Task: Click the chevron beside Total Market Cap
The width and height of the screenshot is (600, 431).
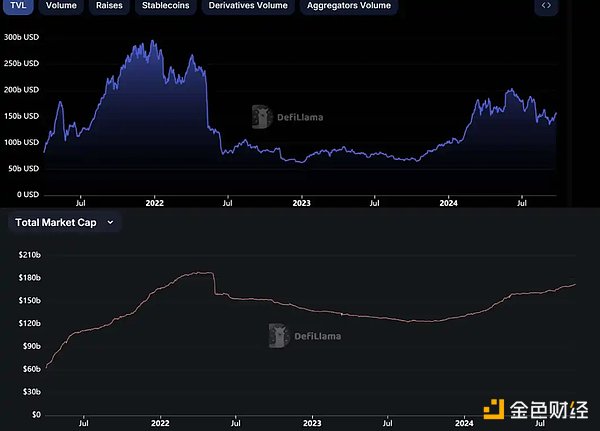Action: click(x=110, y=222)
